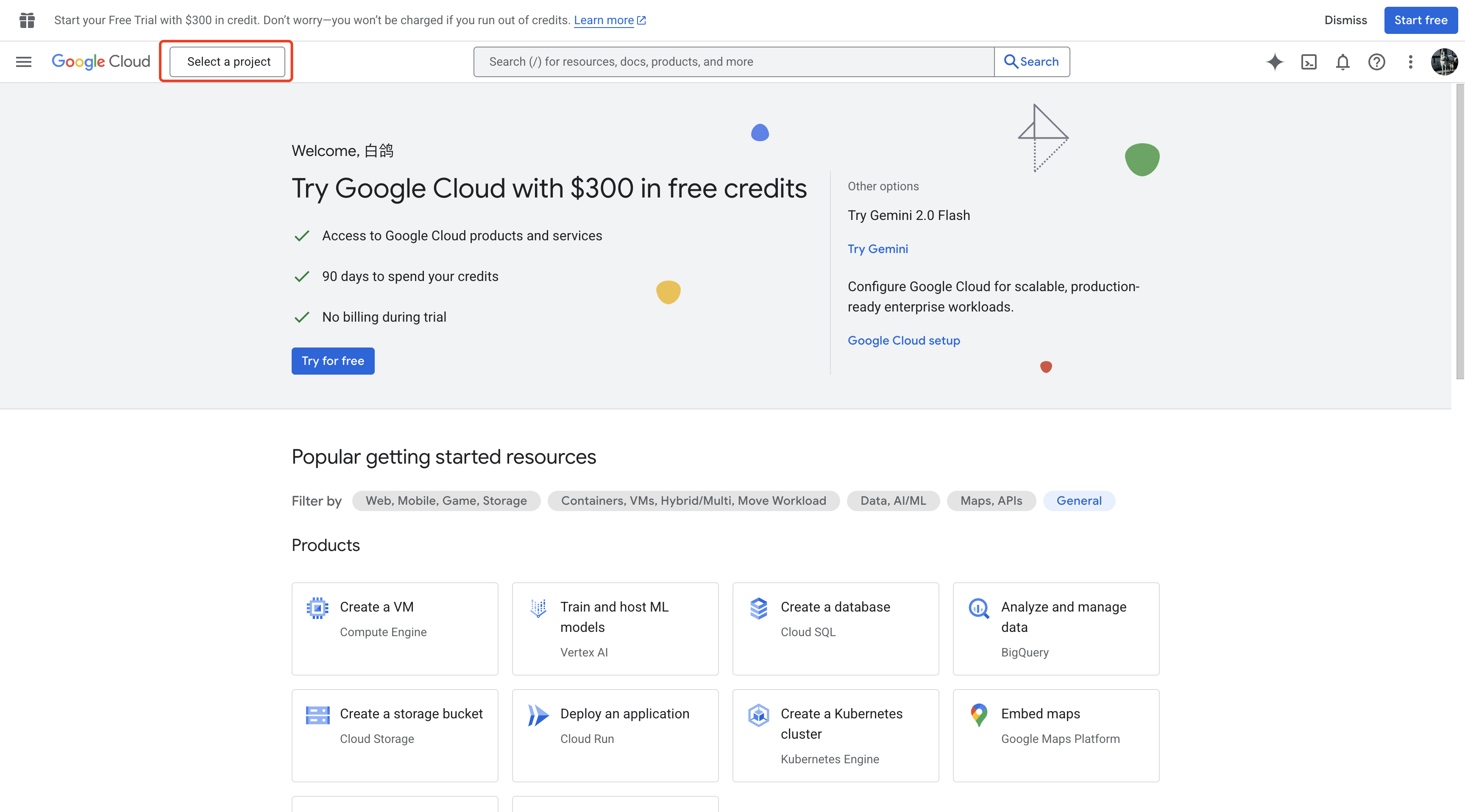Screen dimensions: 1465x812
Task: Filter by Data, AI/ML chip
Action: tap(893, 501)
